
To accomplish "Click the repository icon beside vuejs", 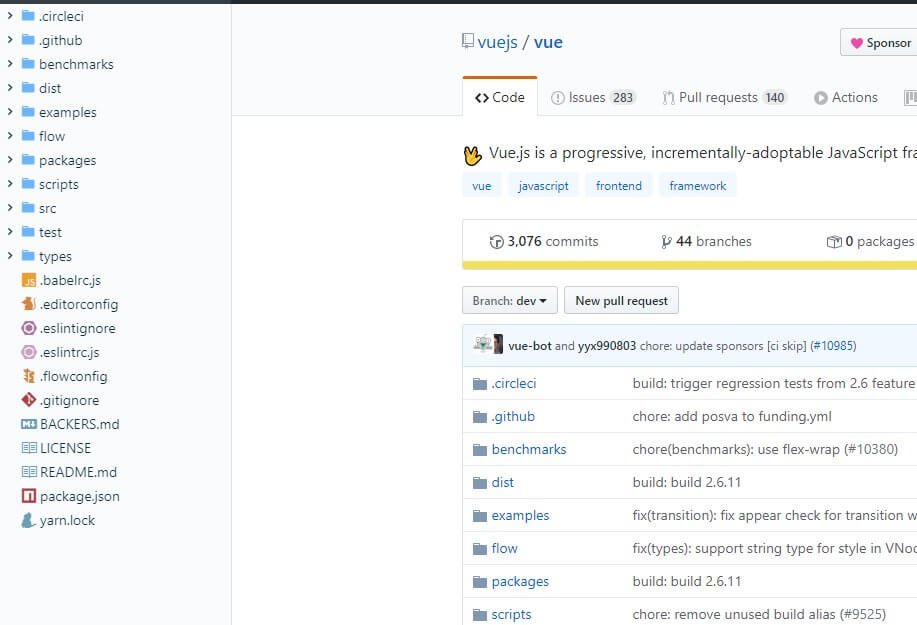I will click(467, 41).
